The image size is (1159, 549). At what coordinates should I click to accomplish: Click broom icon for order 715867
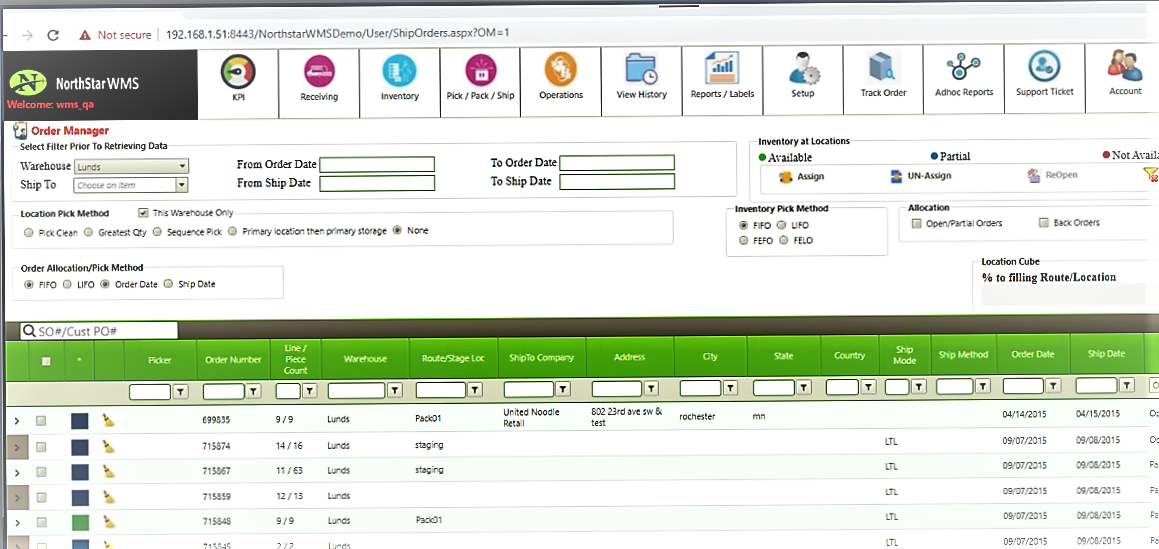pos(109,471)
